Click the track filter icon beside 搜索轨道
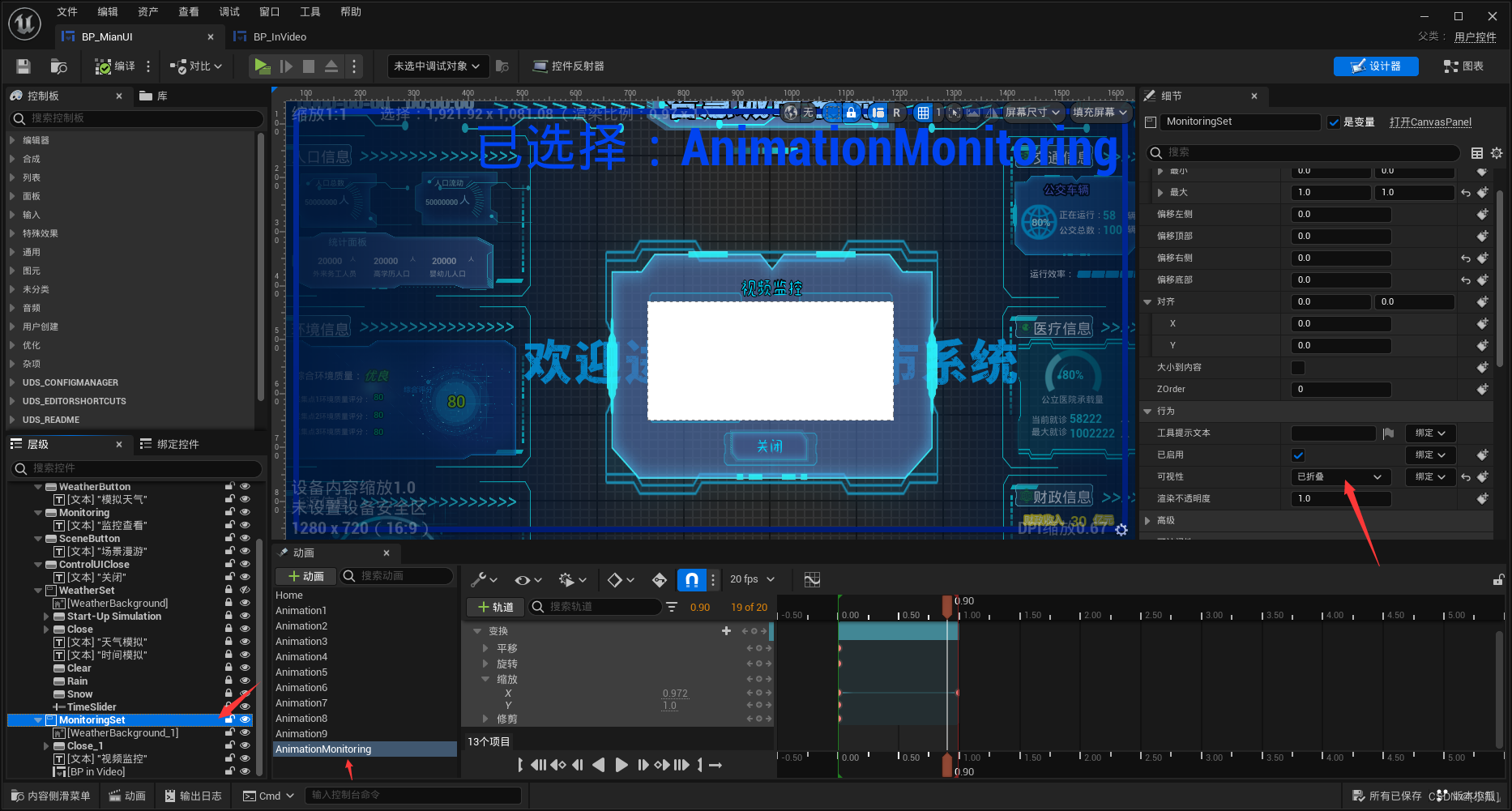1512x811 pixels. point(672,607)
